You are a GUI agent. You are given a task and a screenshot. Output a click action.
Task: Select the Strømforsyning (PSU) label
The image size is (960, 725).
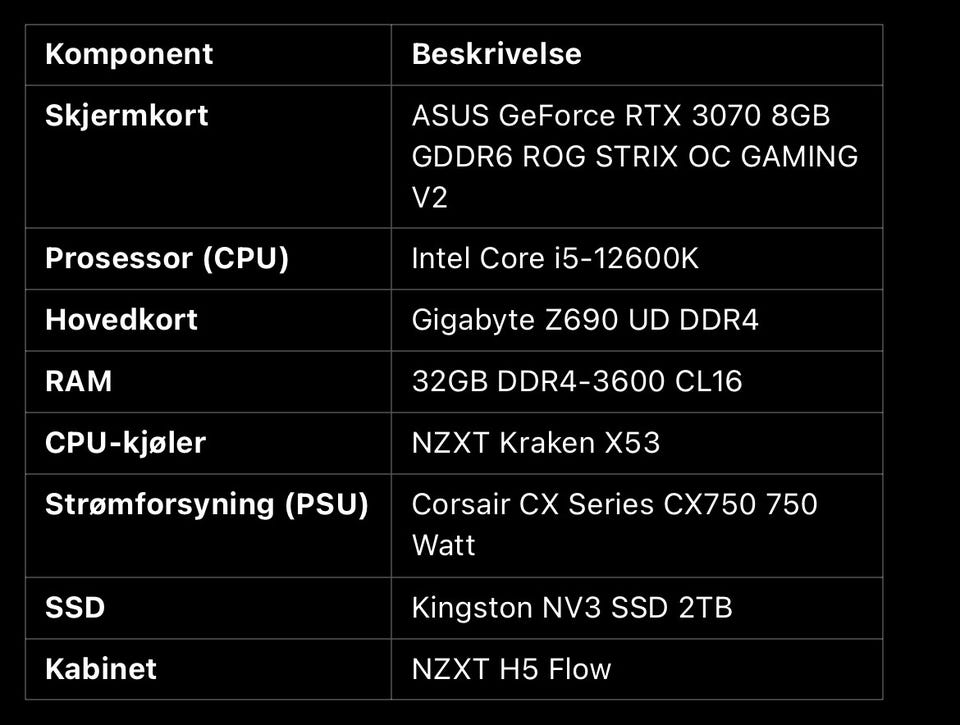tap(206, 504)
